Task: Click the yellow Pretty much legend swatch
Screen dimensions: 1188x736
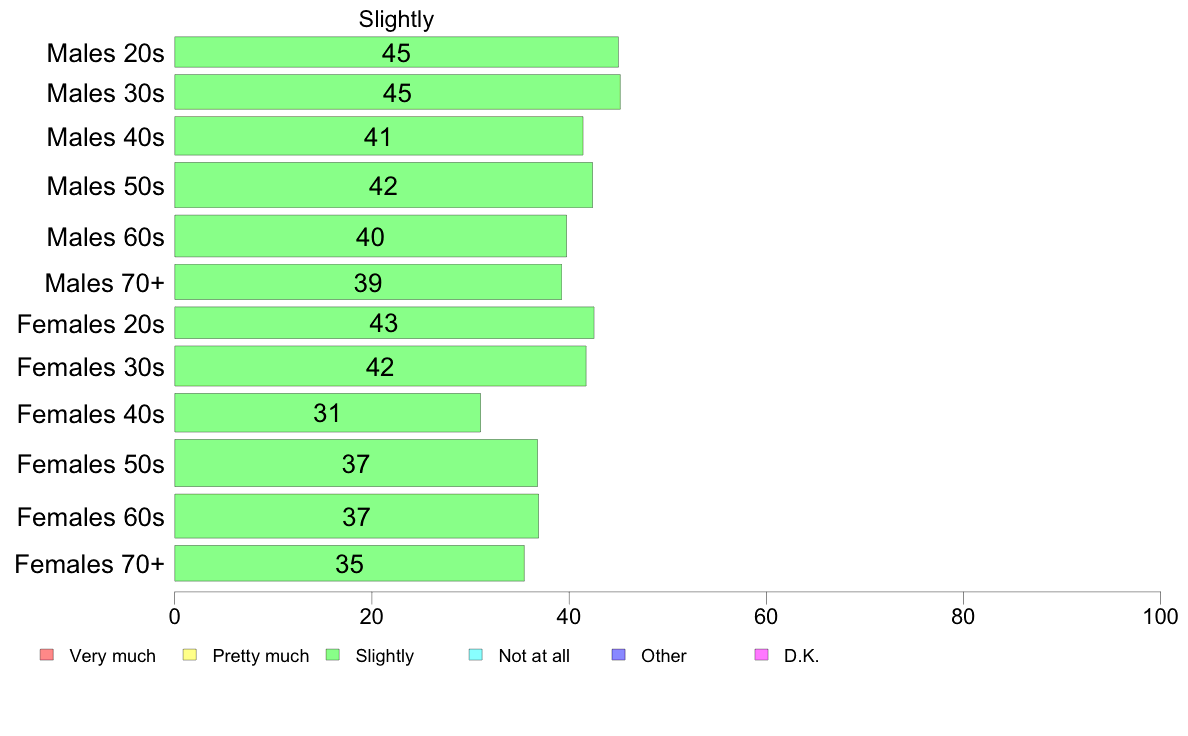Action: coord(190,655)
